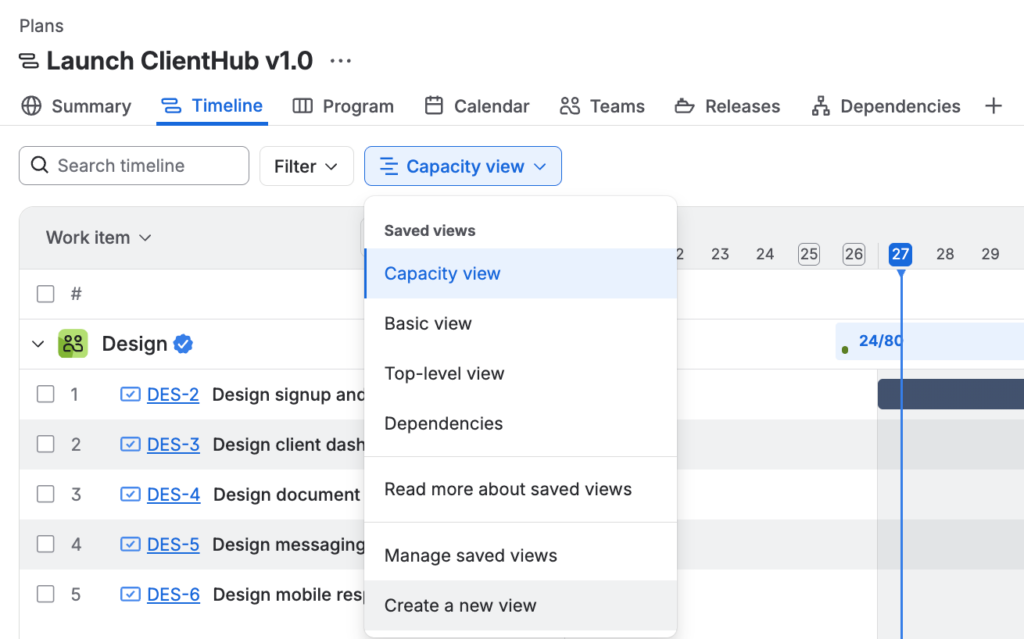Screen dimensions: 1024x639
Task: Click the Plans breadcrumb link
Action: coord(41,25)
